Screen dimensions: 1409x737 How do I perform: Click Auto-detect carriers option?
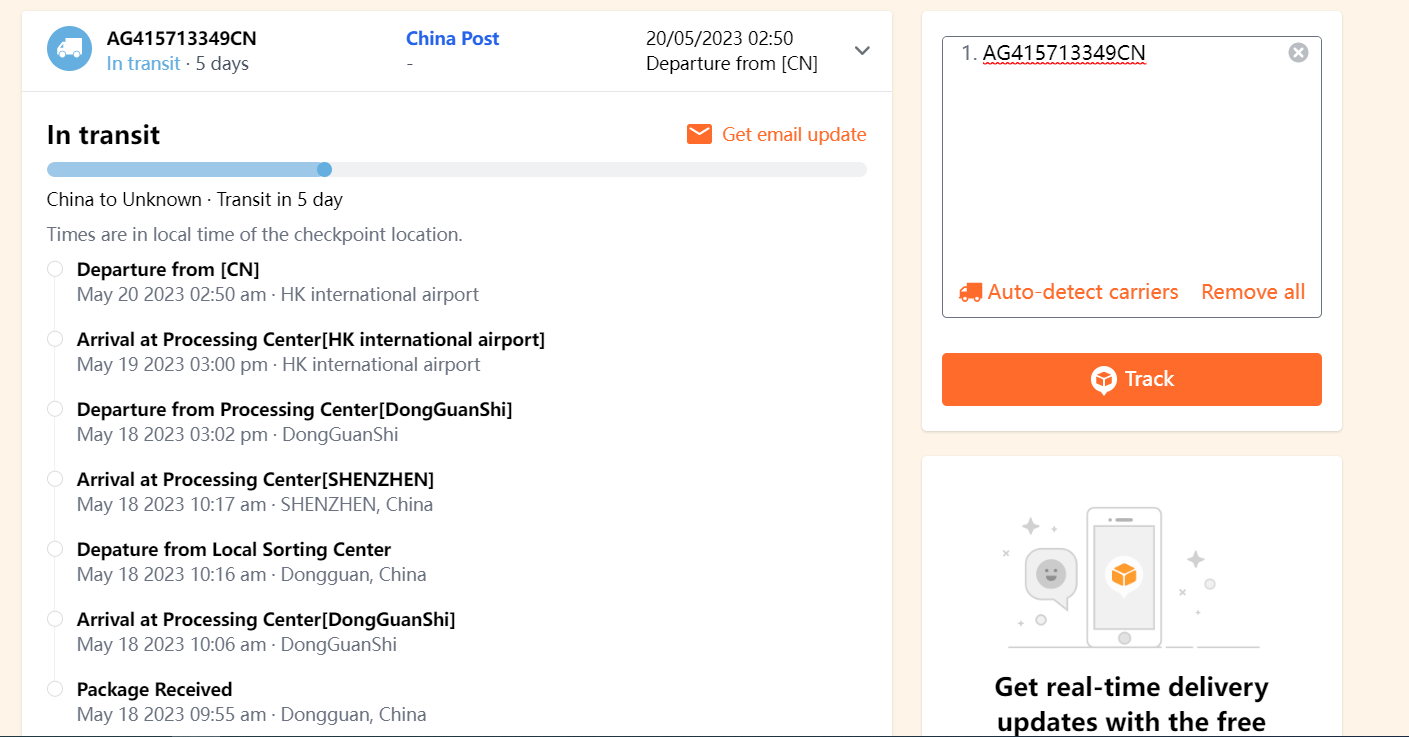1083,292
